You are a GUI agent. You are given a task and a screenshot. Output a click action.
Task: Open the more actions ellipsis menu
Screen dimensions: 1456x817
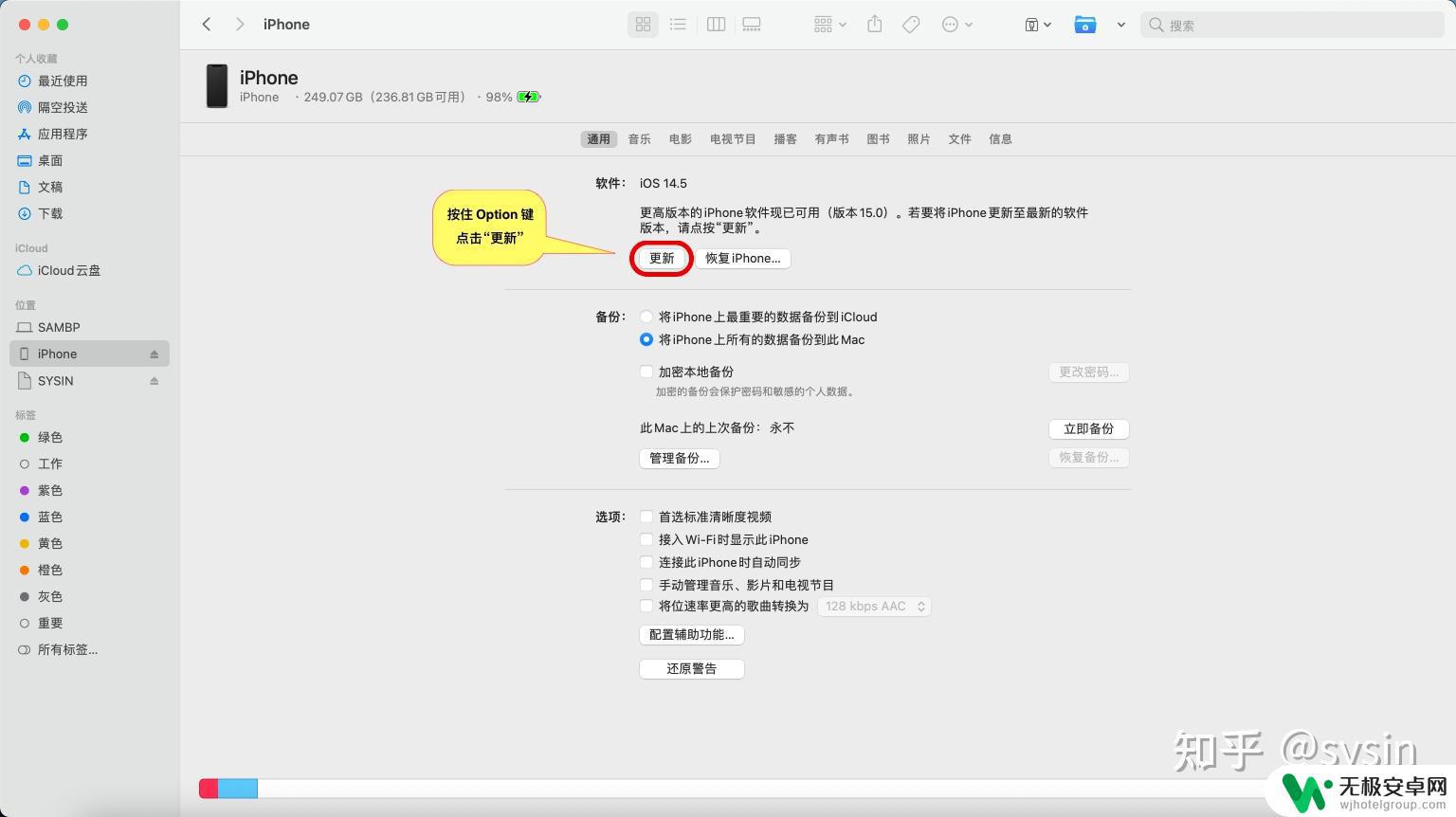pos(956,25)
